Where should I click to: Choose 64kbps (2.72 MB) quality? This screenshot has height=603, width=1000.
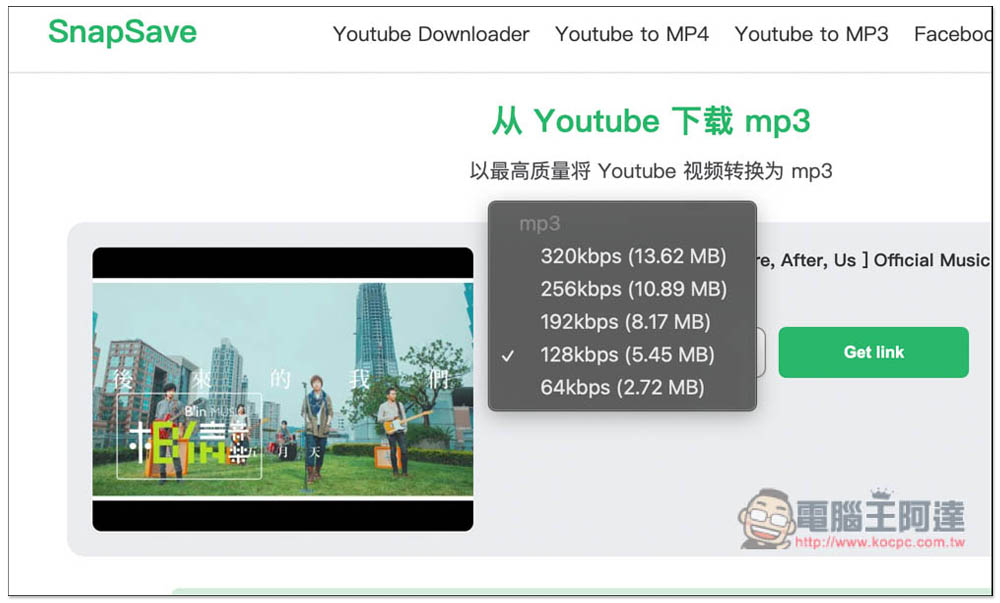click(x=622, y=388)
